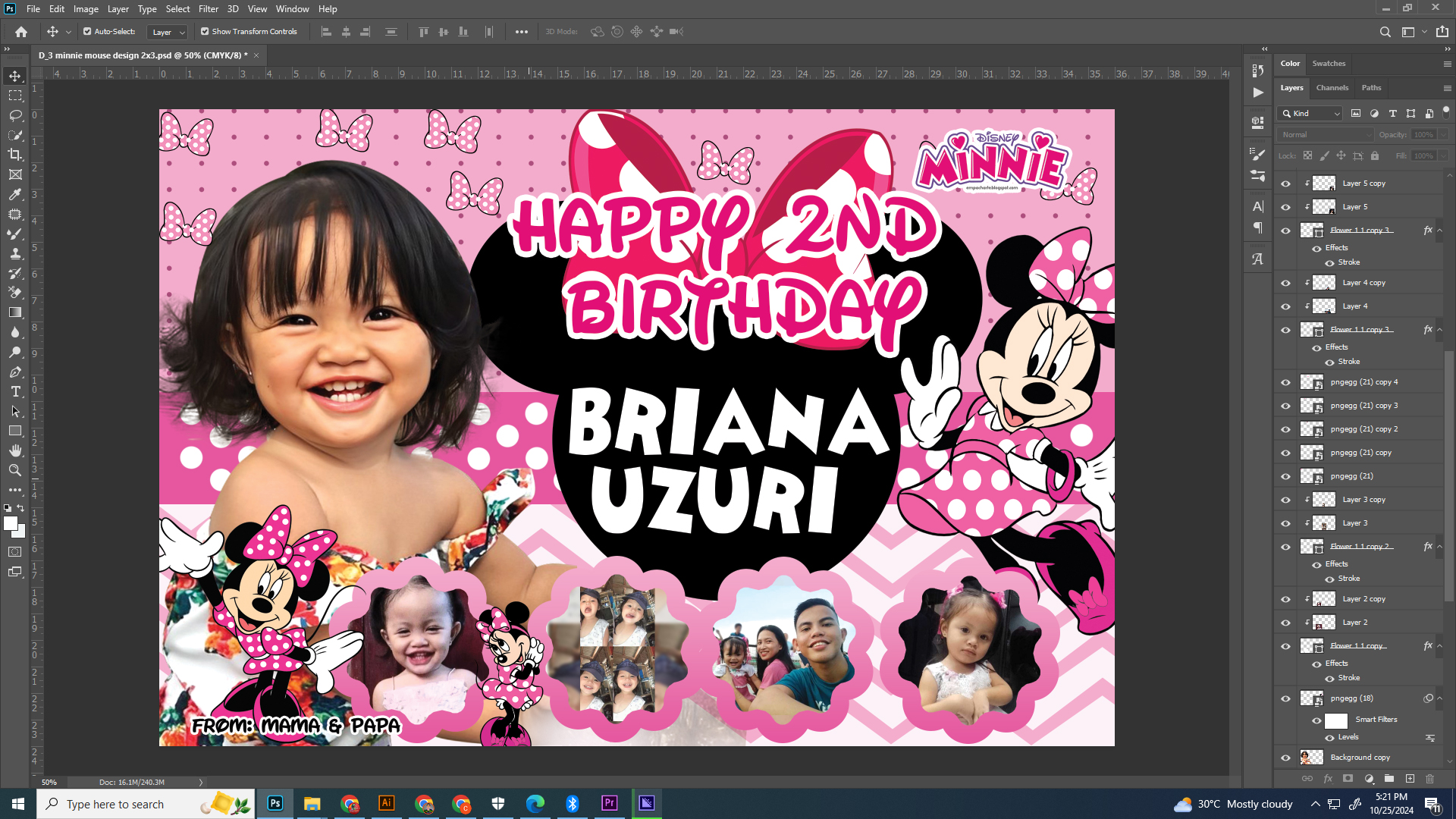Select the Pen tool
This screenshot has width=1456, height=819.
click(15, 372)
